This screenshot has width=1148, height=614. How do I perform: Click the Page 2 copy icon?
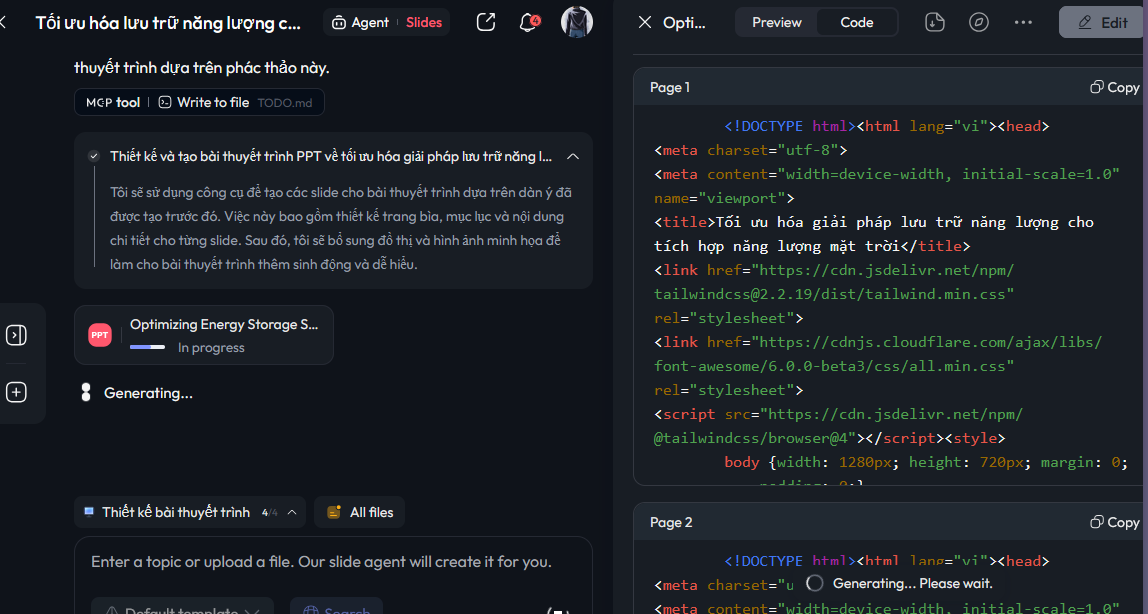point(1096,522)
